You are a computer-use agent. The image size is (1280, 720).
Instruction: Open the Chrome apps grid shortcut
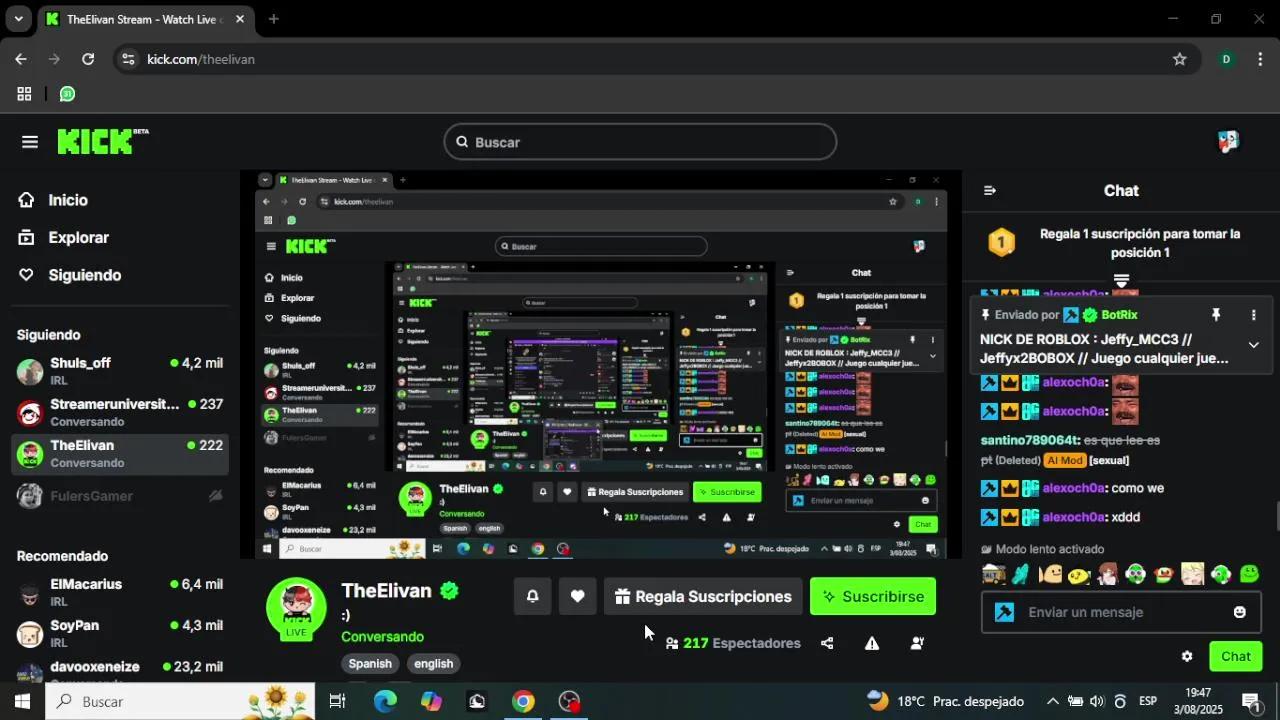[24, 94]
